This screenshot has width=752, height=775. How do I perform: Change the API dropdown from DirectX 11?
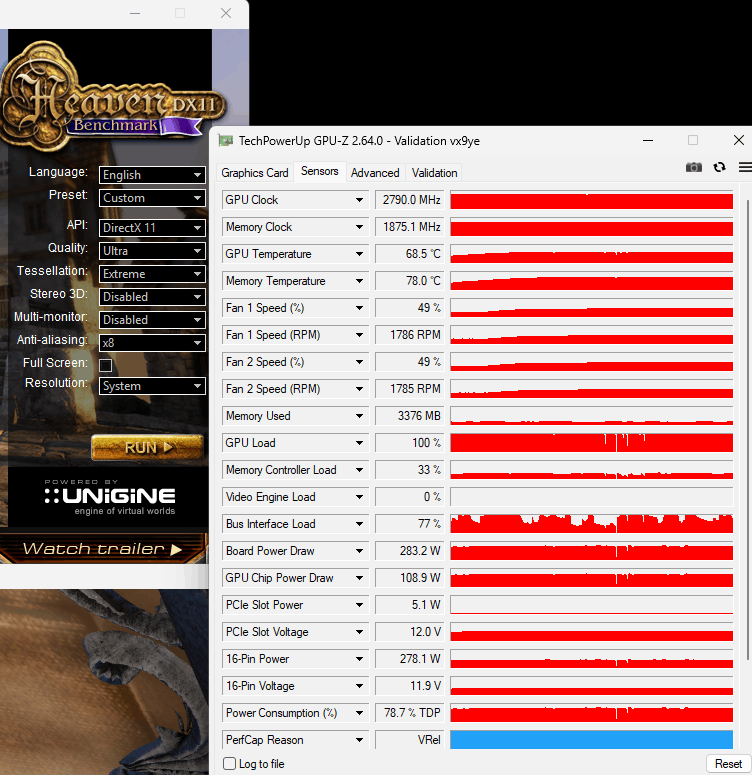click(x=152, y=228)
